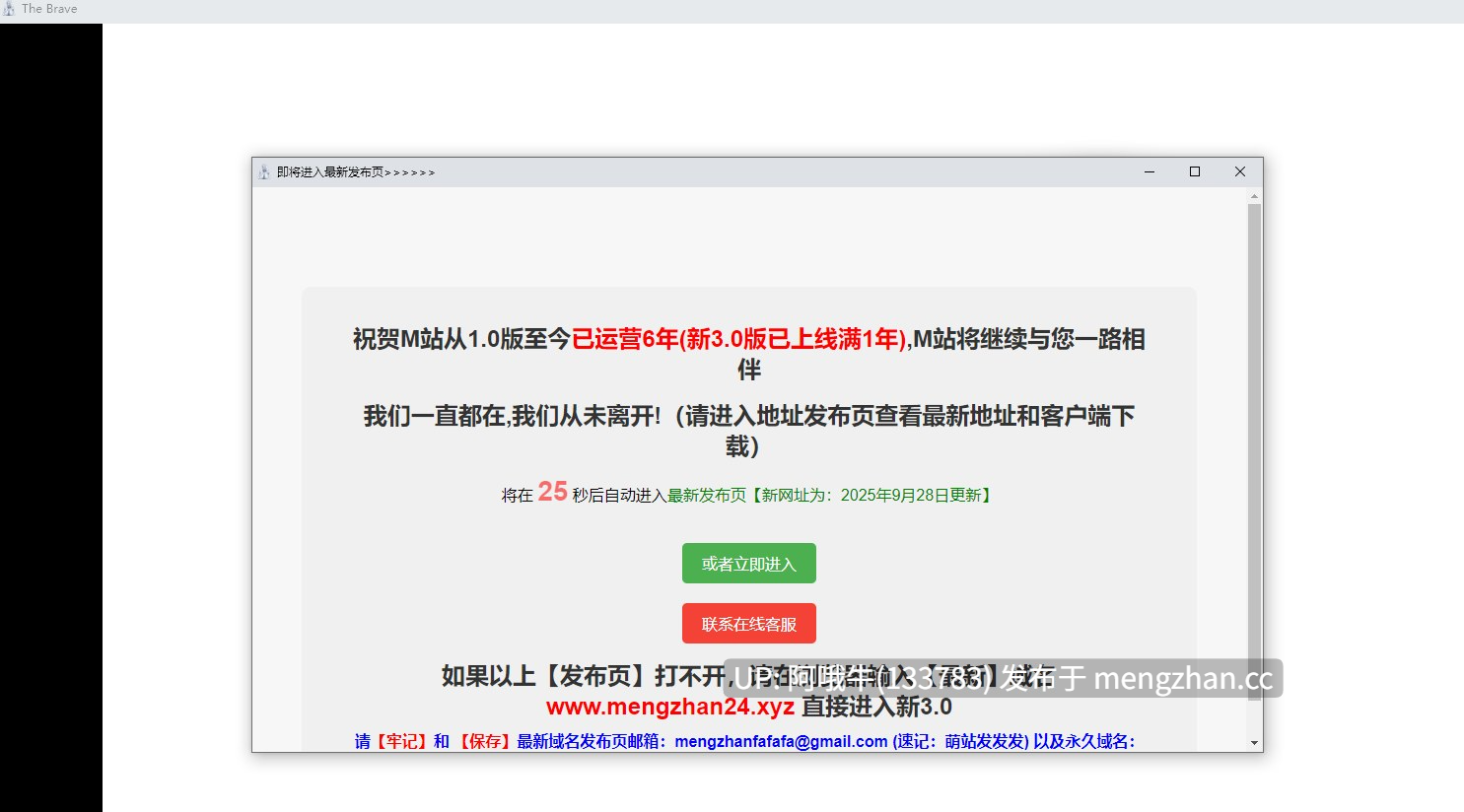
Task: Click the mengzhanfafafa@gmail.com email address
Action: (781, 742)
